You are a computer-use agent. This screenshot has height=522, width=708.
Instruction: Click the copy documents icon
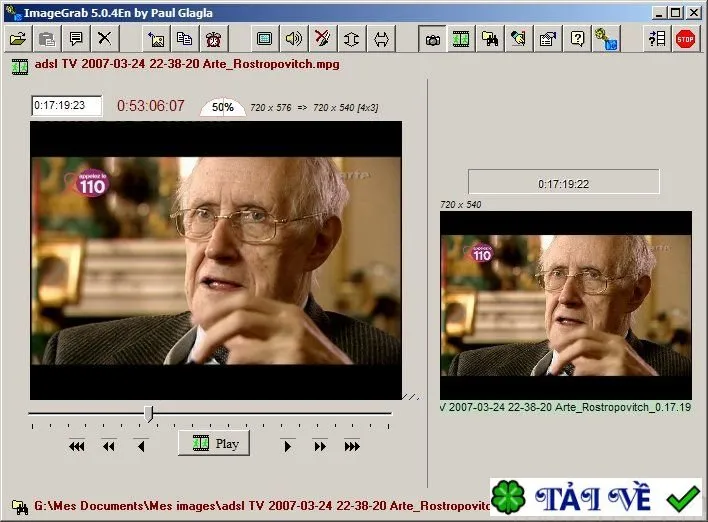[184, 39]
